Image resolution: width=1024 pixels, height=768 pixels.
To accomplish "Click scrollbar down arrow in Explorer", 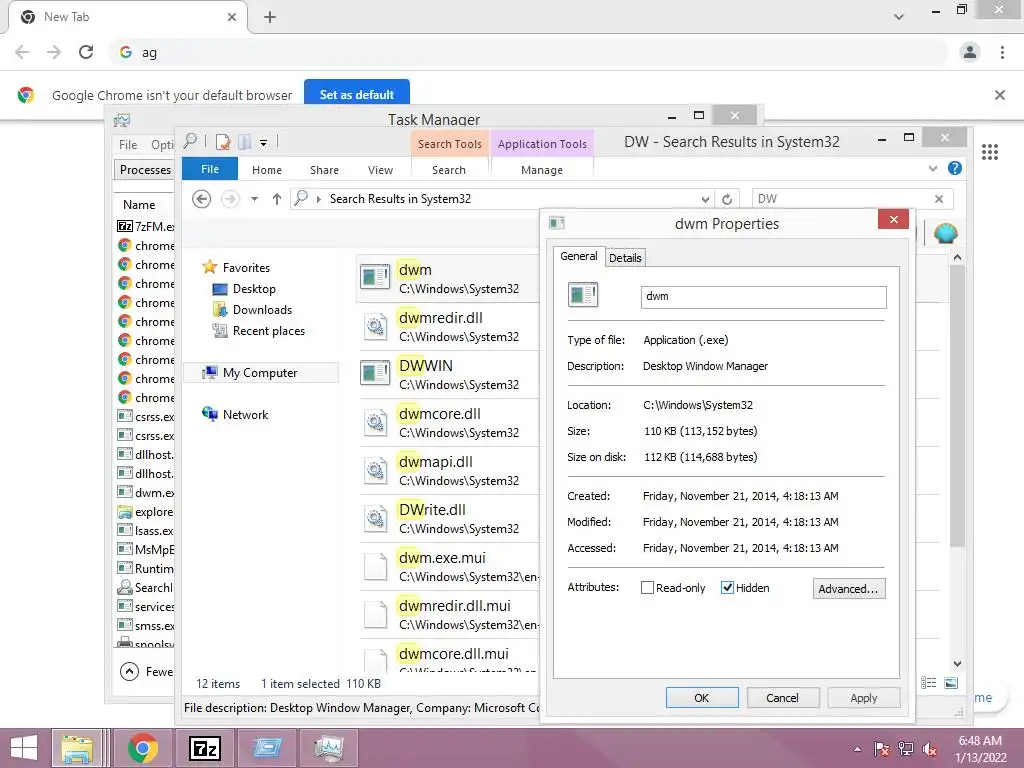I will (957, 664).
